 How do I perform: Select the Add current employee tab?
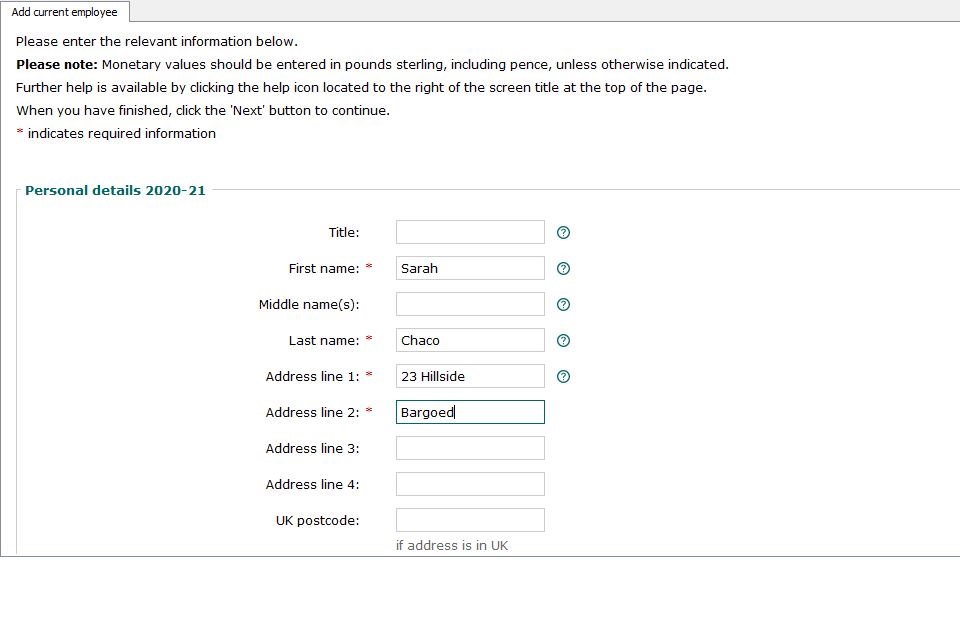[64, 13]
